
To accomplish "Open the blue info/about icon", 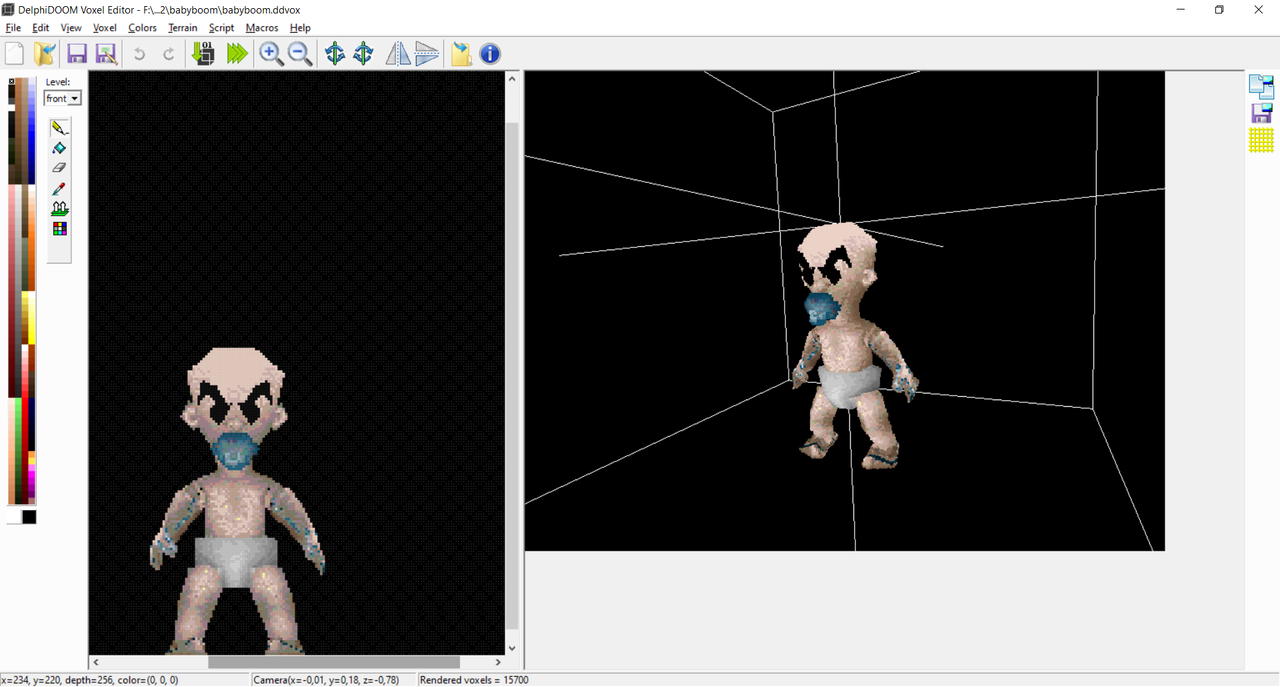I will (490, 54).
